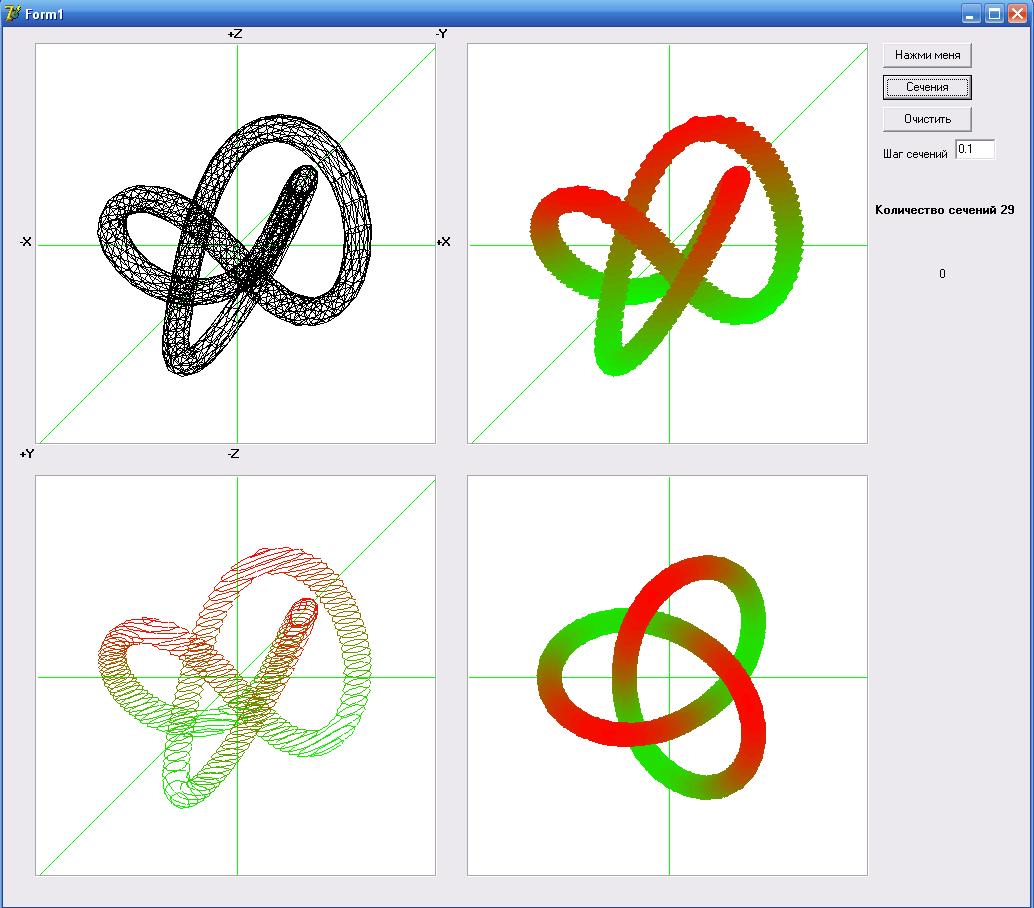This screenshot has width=1034, height=908.
Task: Maximize the Form1 window
Action: [x=994, y=13]
